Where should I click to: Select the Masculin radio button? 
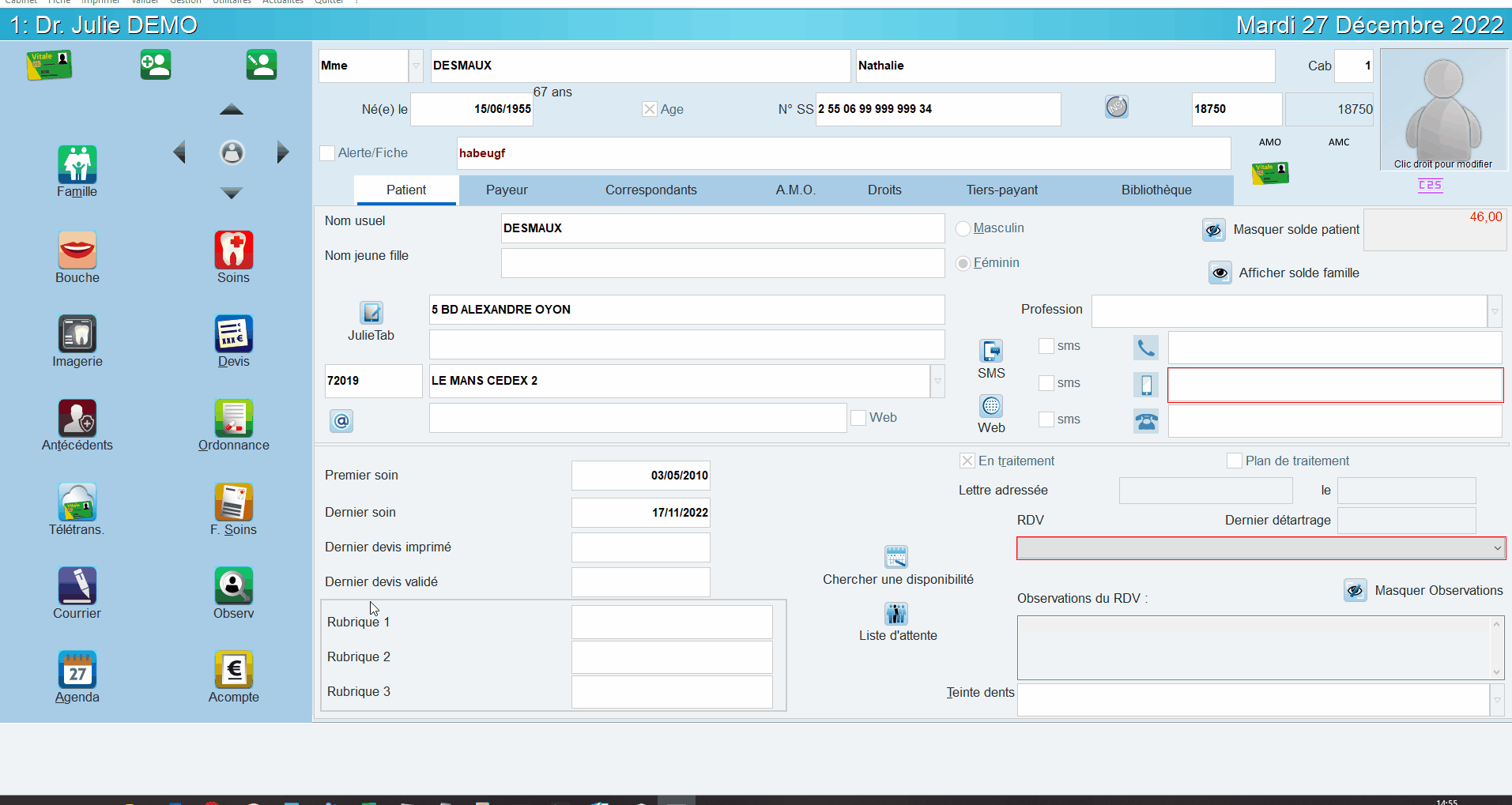[963, 228]
